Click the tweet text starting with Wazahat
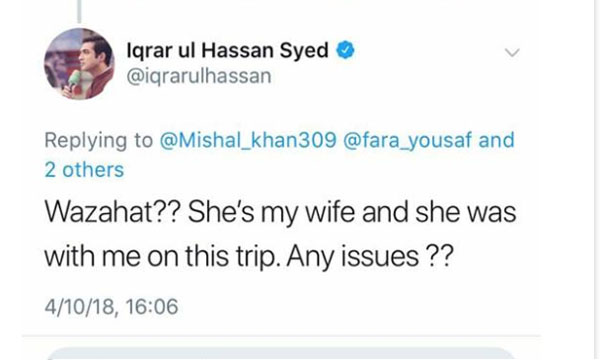Viewport: 600px width, 360px height. 280,234
